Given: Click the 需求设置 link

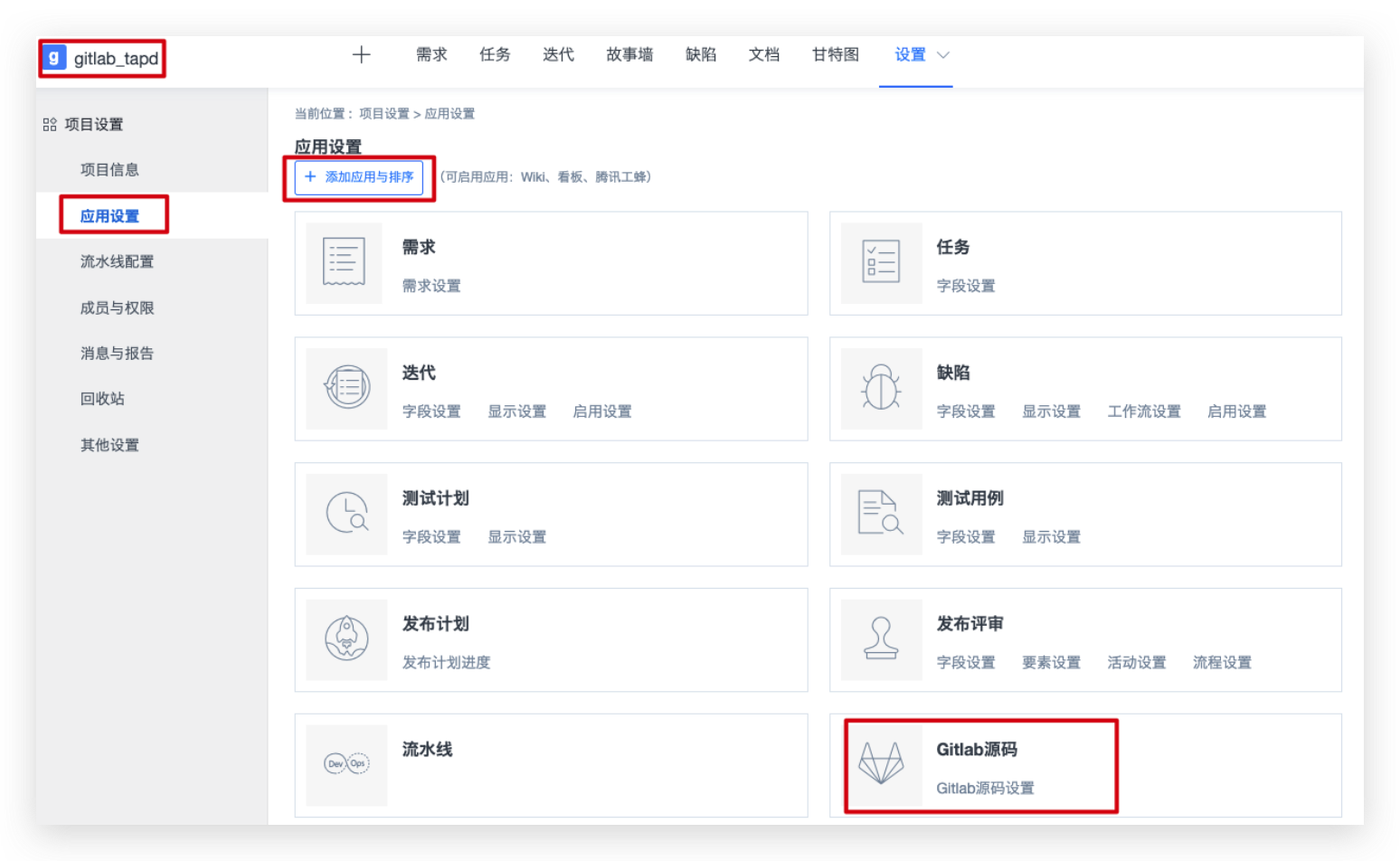Looking at the screenshot, I should (431, 286).
